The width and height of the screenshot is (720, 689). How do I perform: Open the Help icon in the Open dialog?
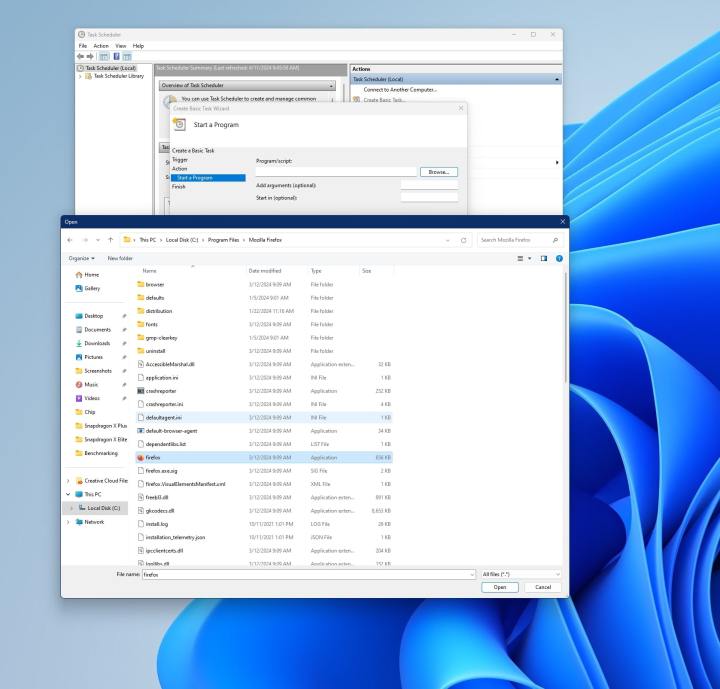pos(559,258)
